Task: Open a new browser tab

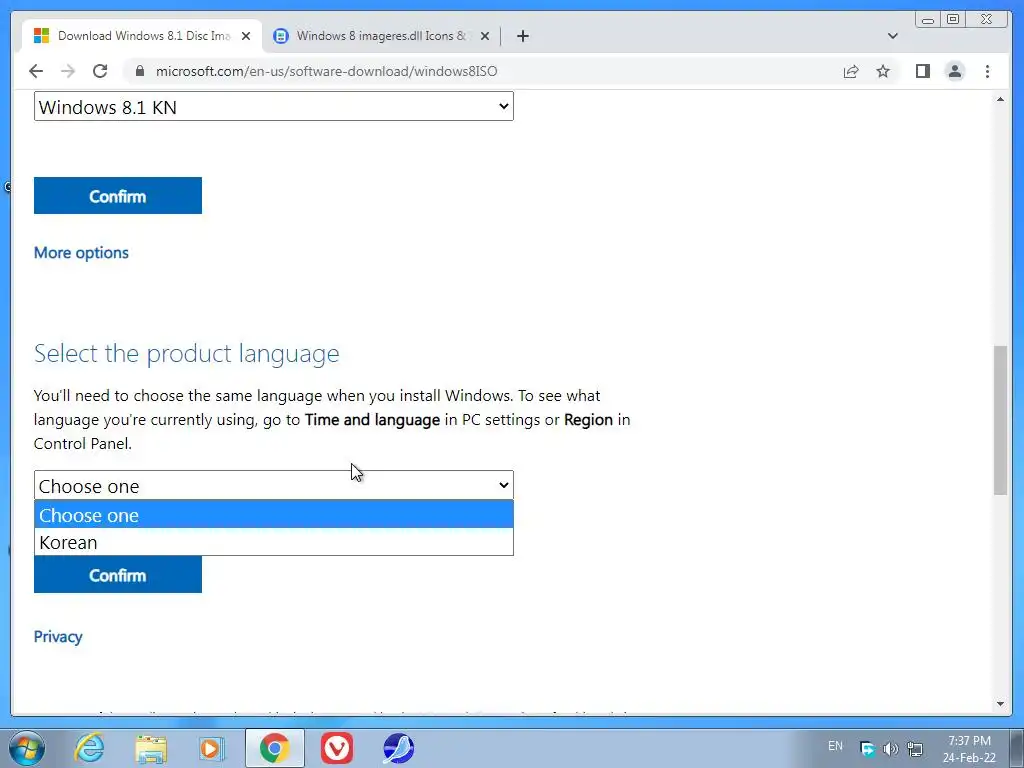Action: (x=522, y=36)
